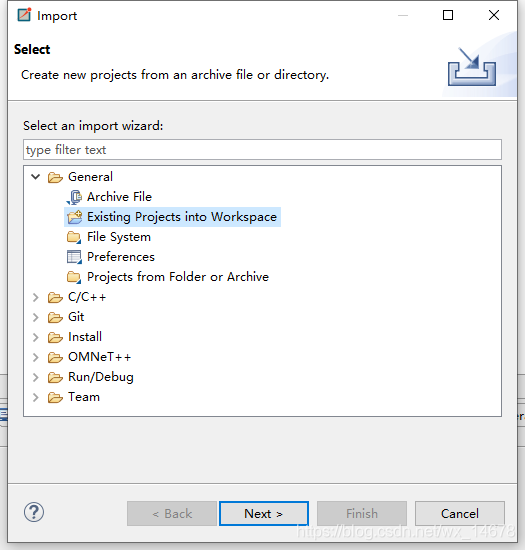The width and height of the screenshot is (525, 550).
Task: Select File System wizard entry
Action: coord(119,237)
